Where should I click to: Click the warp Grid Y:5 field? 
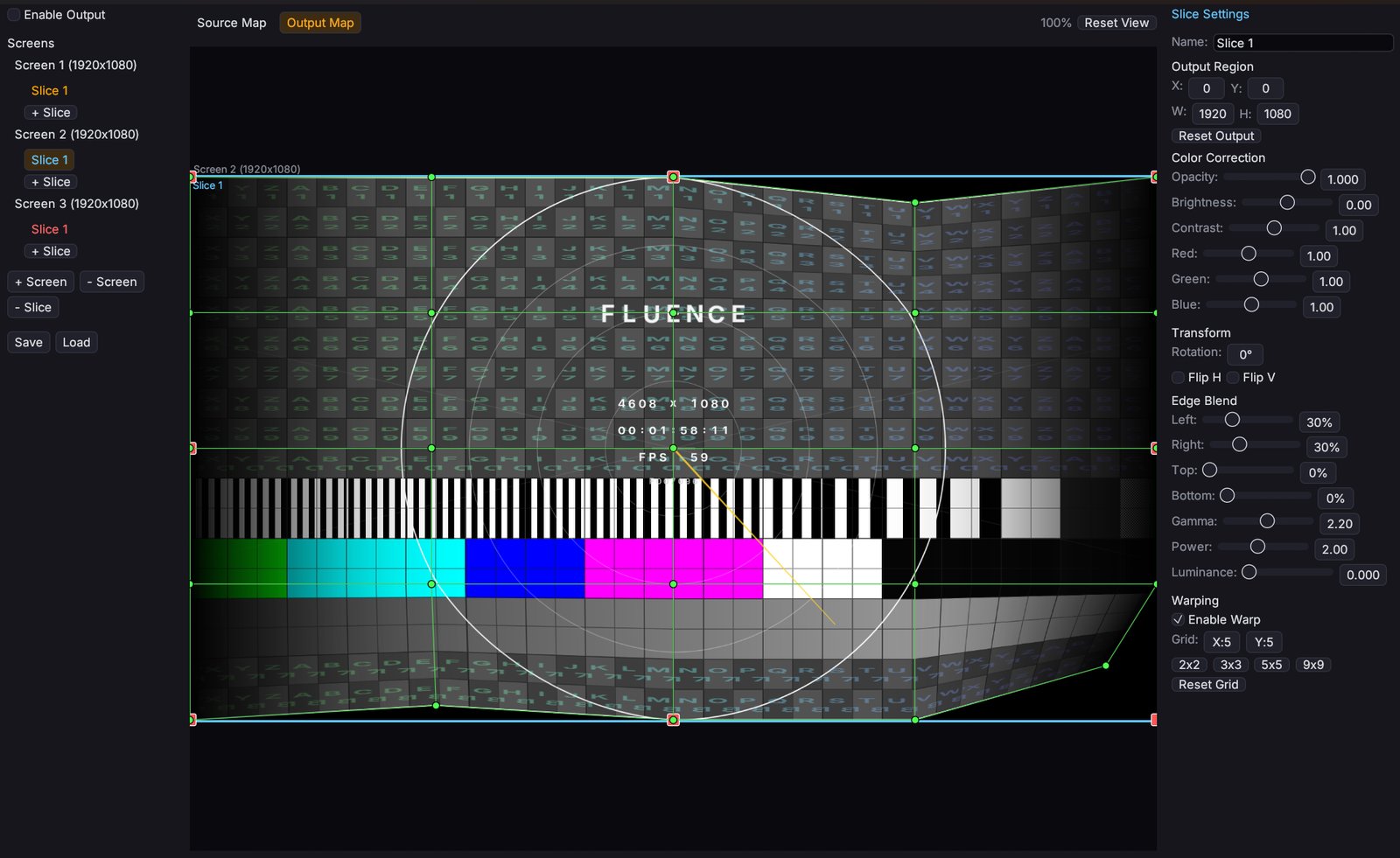1264,642
